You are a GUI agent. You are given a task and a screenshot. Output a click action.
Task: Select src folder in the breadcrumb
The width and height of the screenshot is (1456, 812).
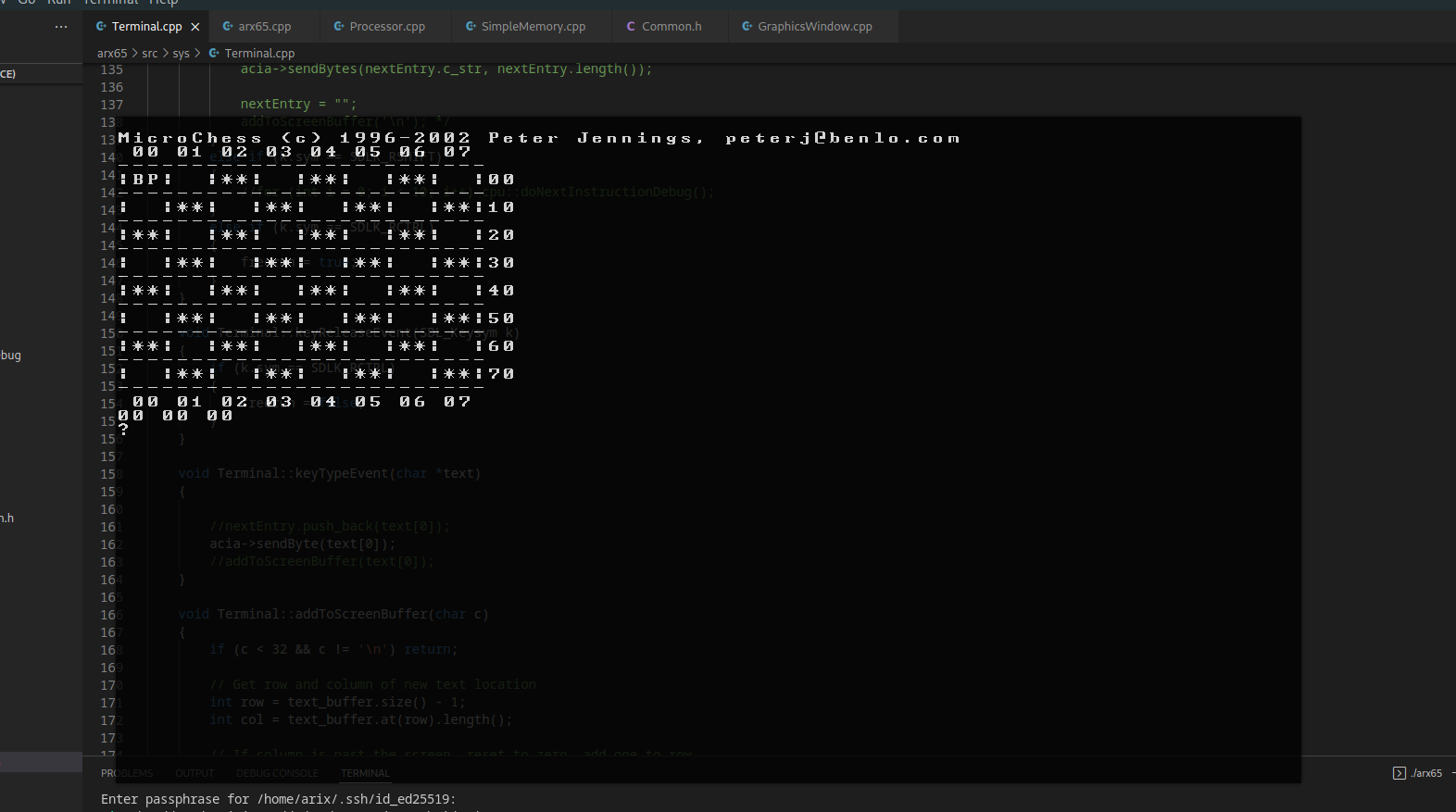click(150, 54)
